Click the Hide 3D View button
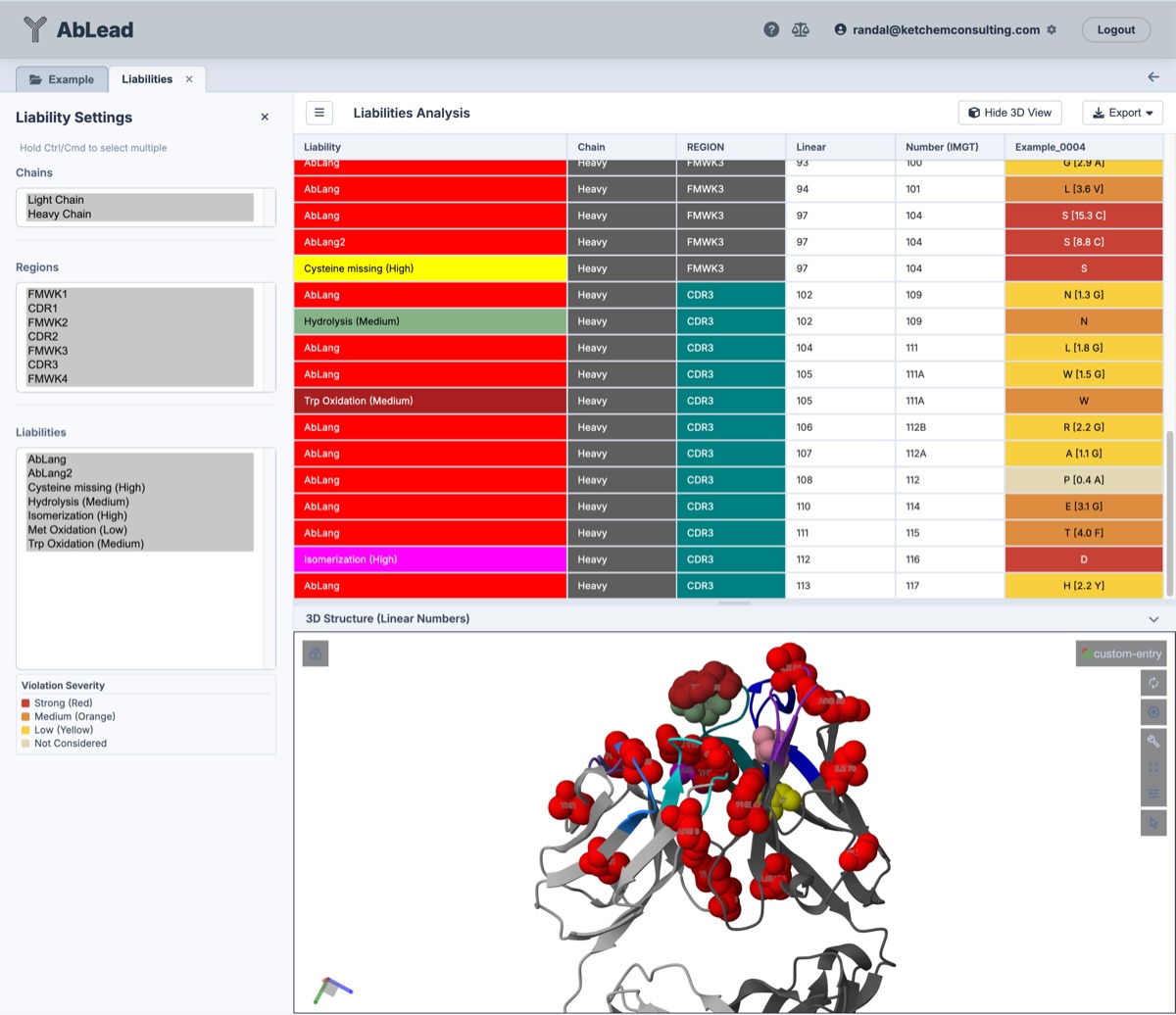 [x=1009, y=113]
